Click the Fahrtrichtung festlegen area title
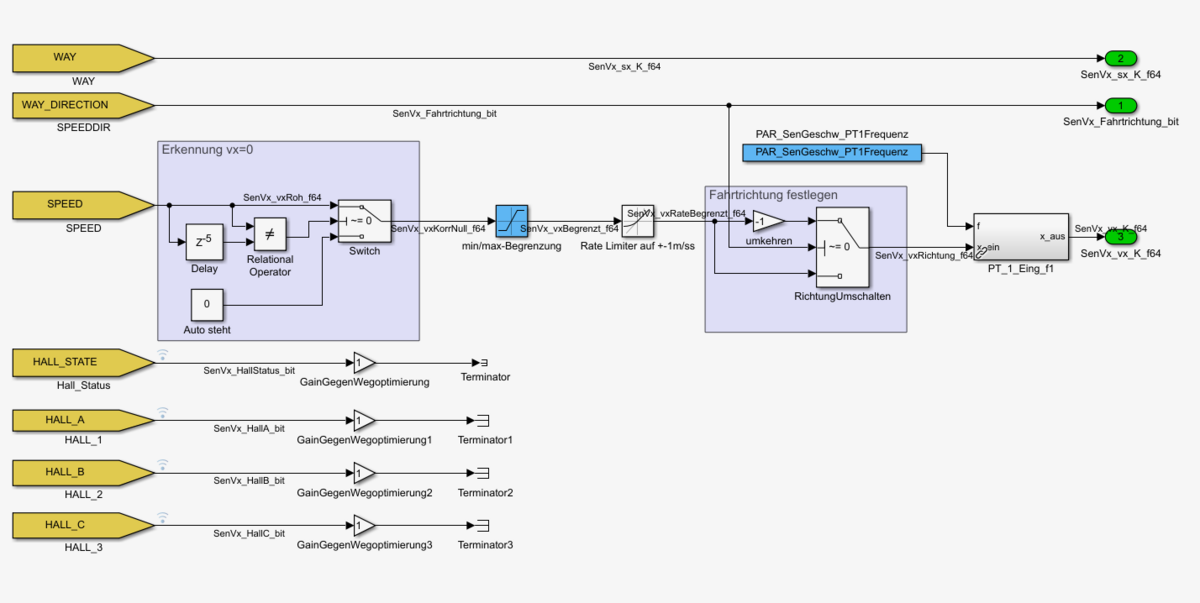Screen dimensions: 1200x603 tap(773, 195)
